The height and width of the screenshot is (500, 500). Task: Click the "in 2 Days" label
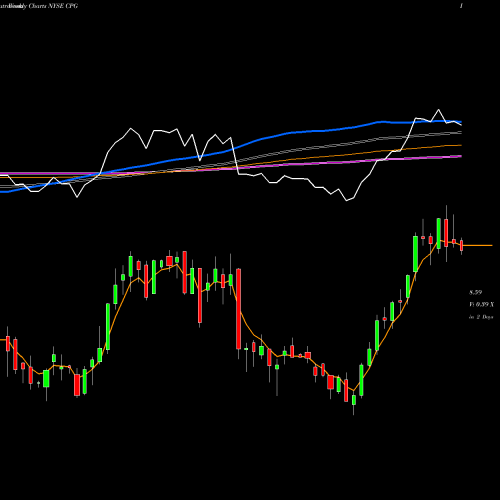pyautogui.click(x=481, y=317)
